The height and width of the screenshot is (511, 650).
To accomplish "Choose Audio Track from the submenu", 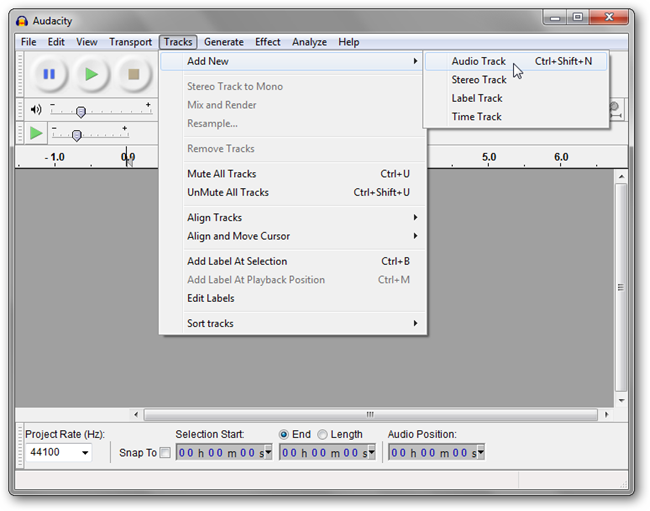I will pyautogui.click(x=479, y=61).
